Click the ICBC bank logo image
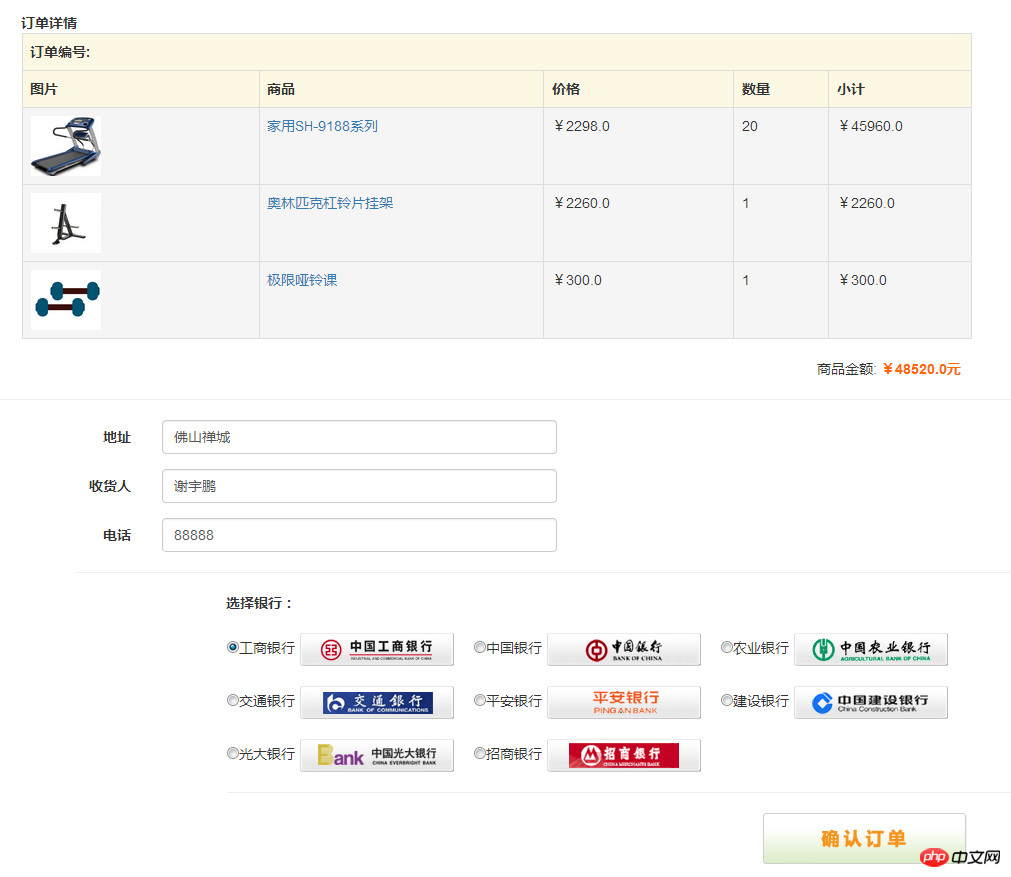The image size is (1011, 877). (377, 649)
